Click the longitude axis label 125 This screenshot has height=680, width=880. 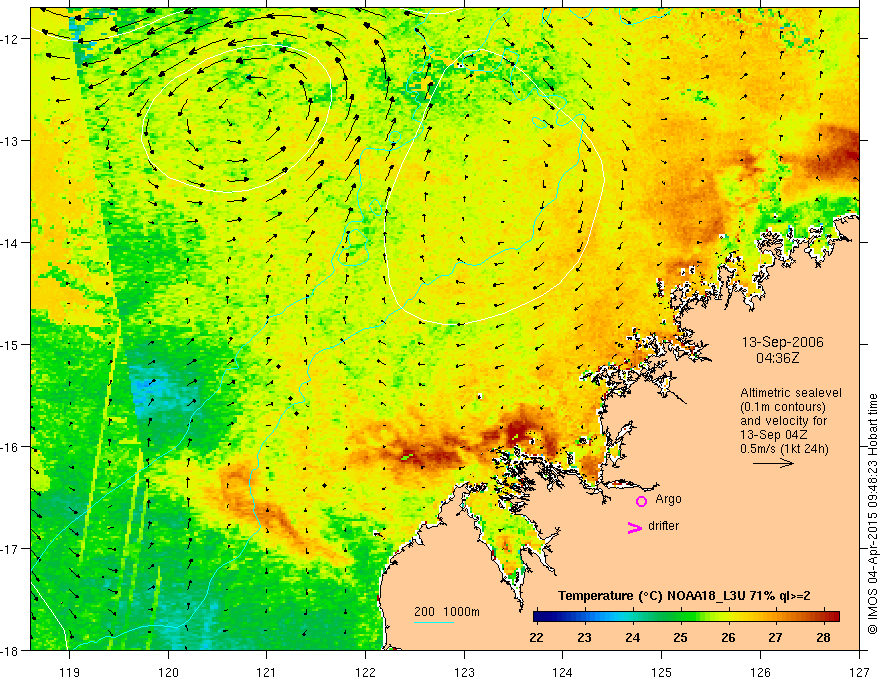[x=662, y=672]
